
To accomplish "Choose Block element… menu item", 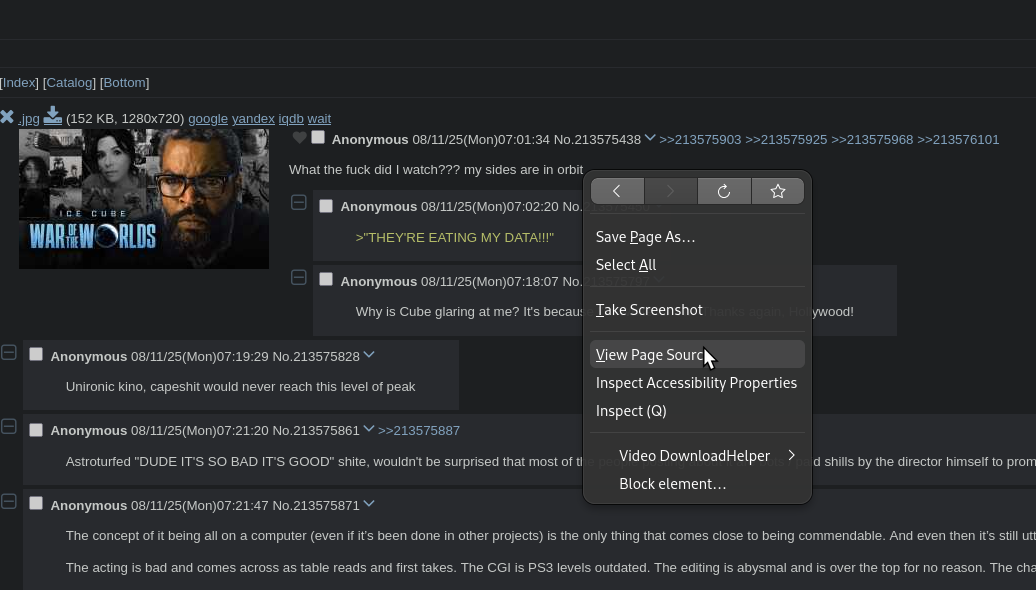I will click(x=697, y=484).
